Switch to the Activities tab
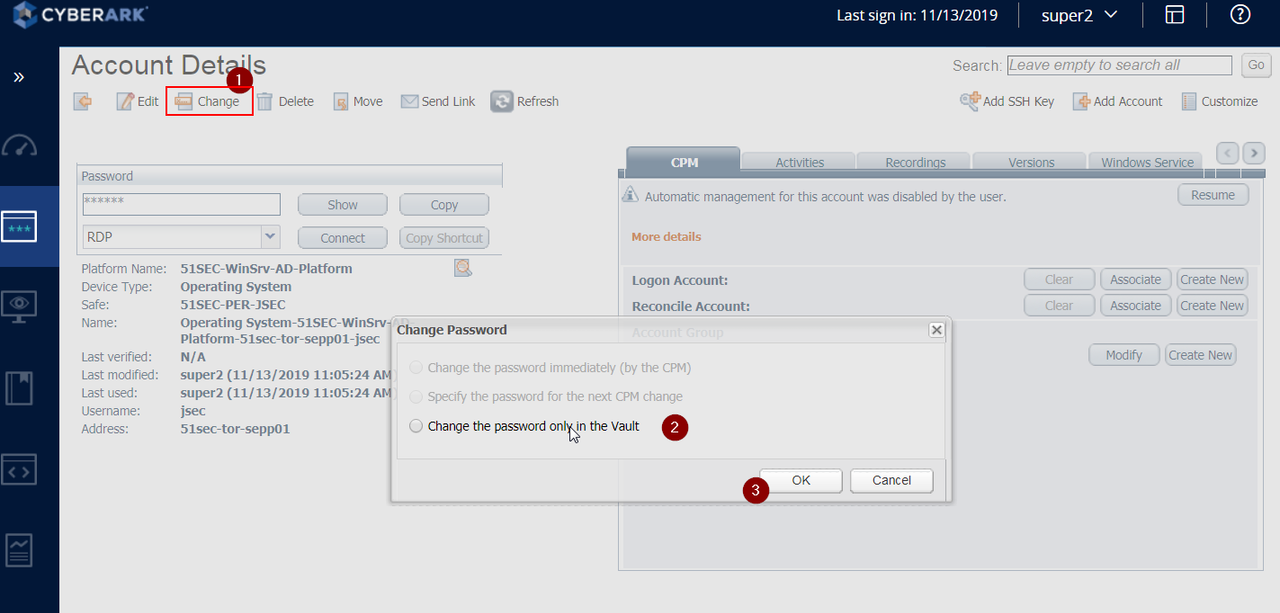The width and height of the screenshot is (1280, 613). click(800, 162)
